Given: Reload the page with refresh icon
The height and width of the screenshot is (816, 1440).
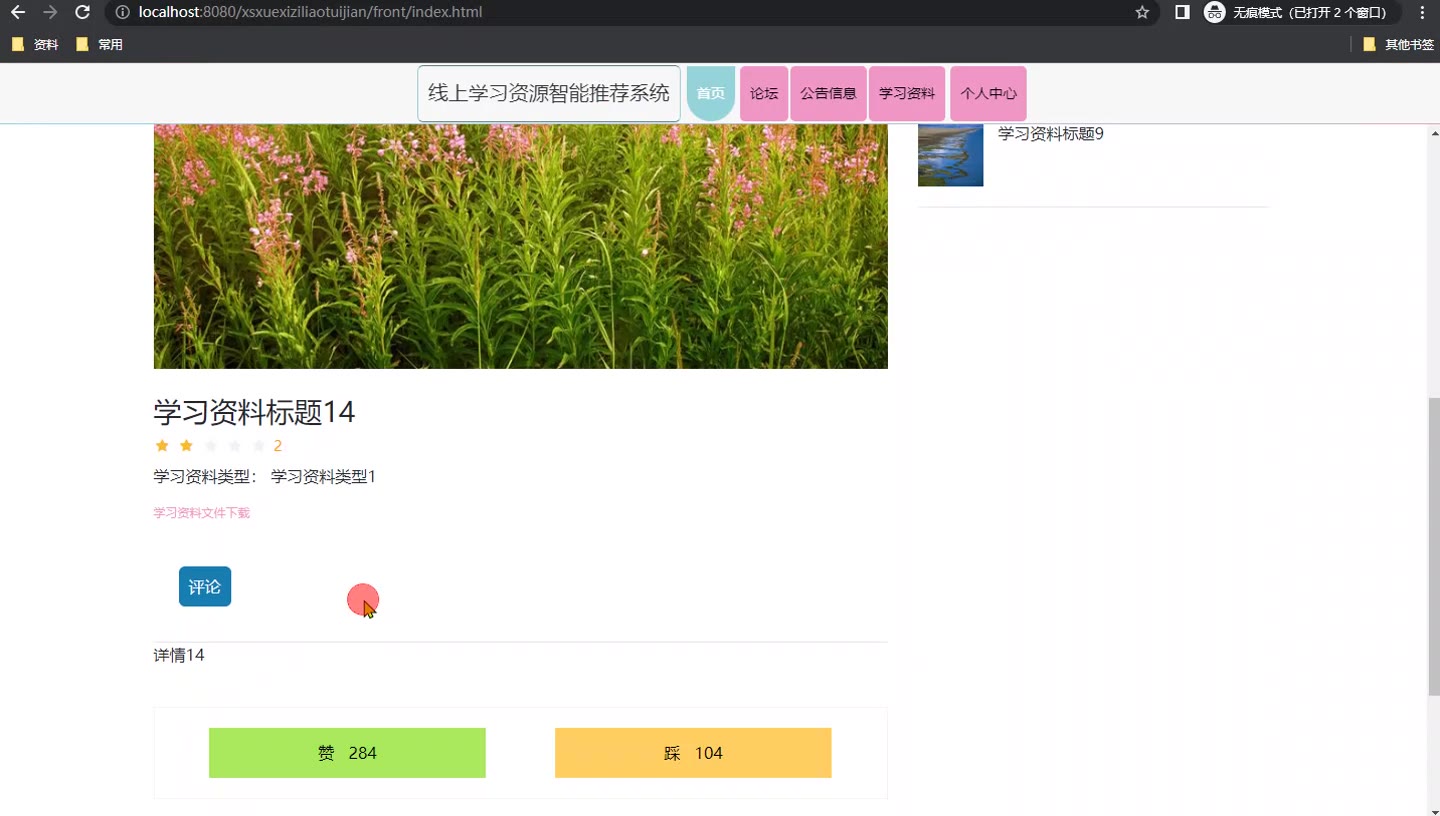Looking at the screenshot, I should [x=83, y=12].
